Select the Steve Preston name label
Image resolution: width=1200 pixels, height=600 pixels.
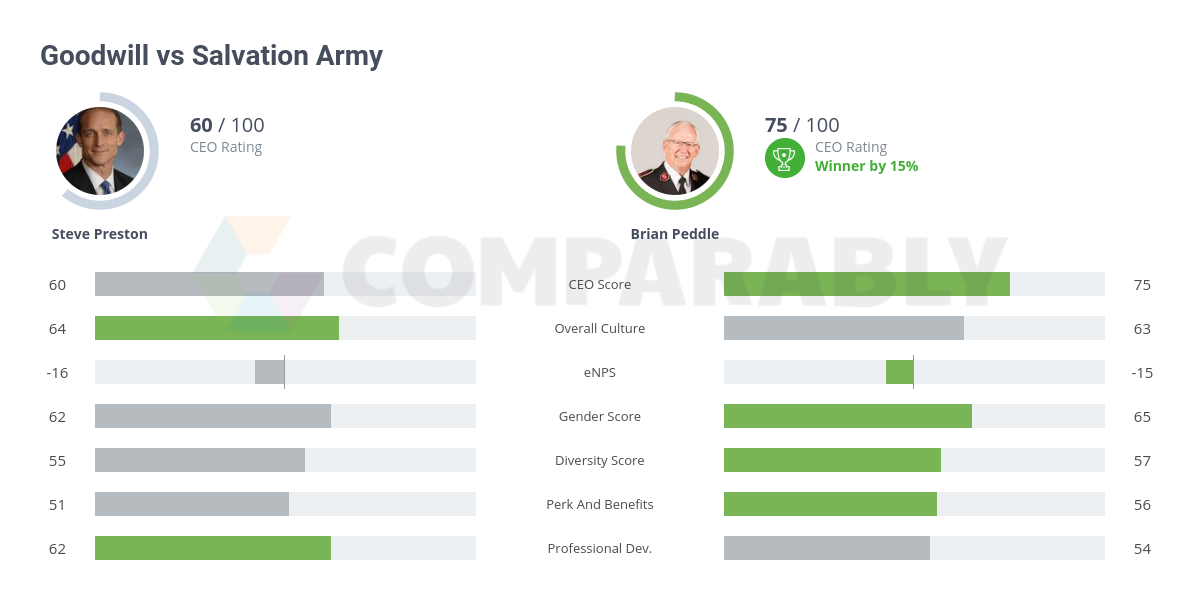pyautogui.click(x=100, y=234)
